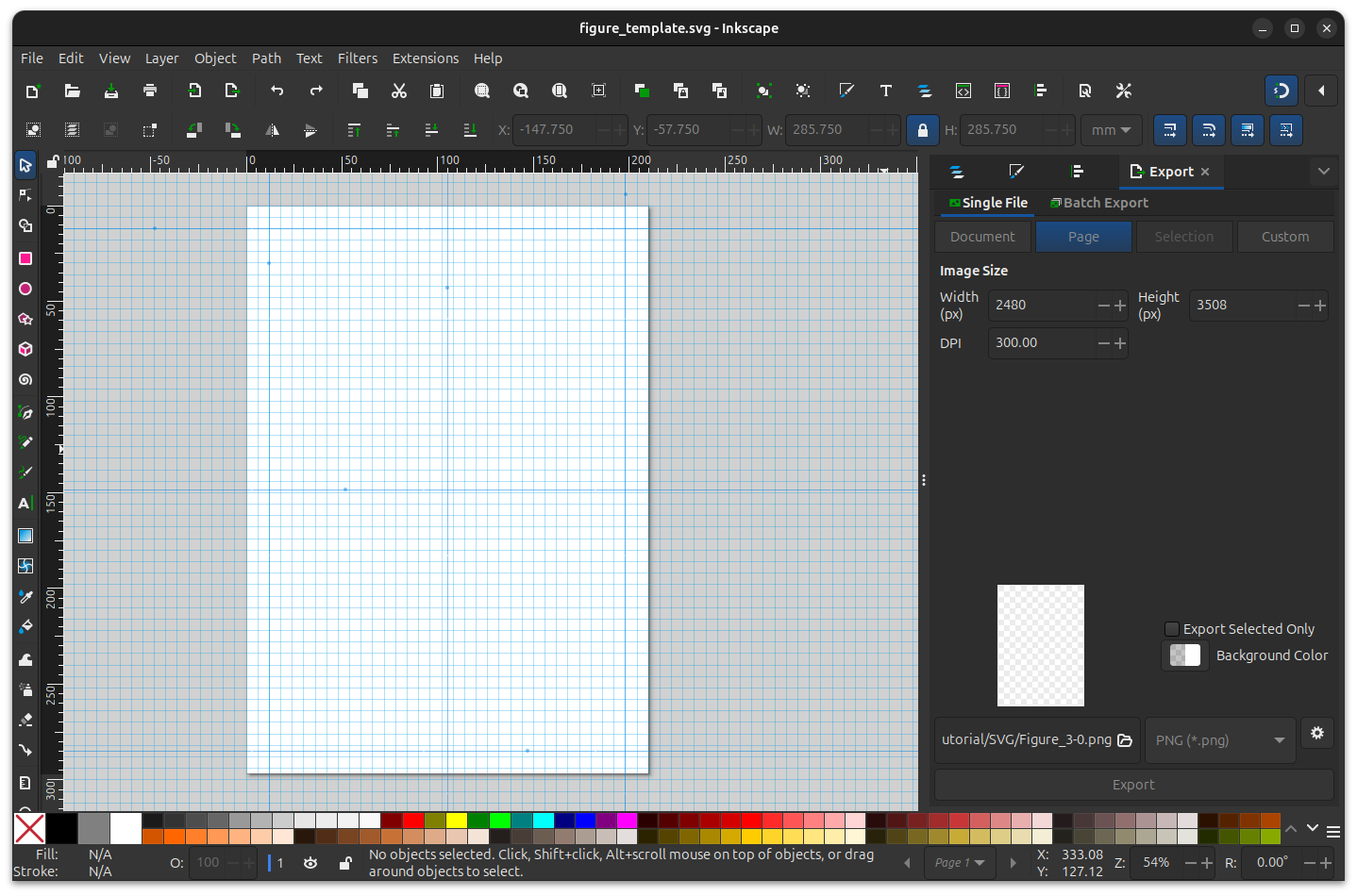Select the Text tool in the toolbox

coord(25,504)
